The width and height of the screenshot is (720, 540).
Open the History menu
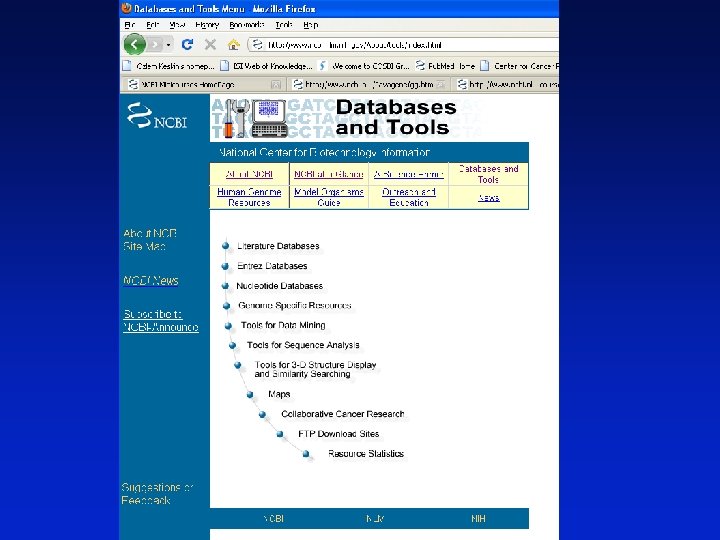coord(207,25)
